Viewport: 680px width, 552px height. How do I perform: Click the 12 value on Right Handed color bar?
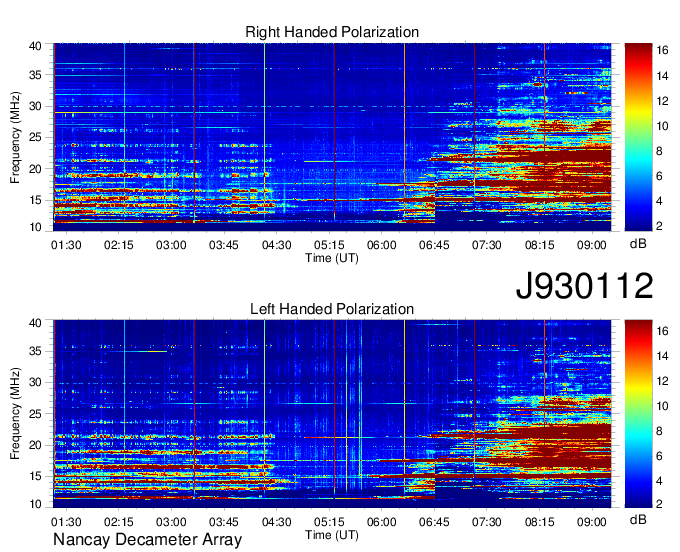662,101
